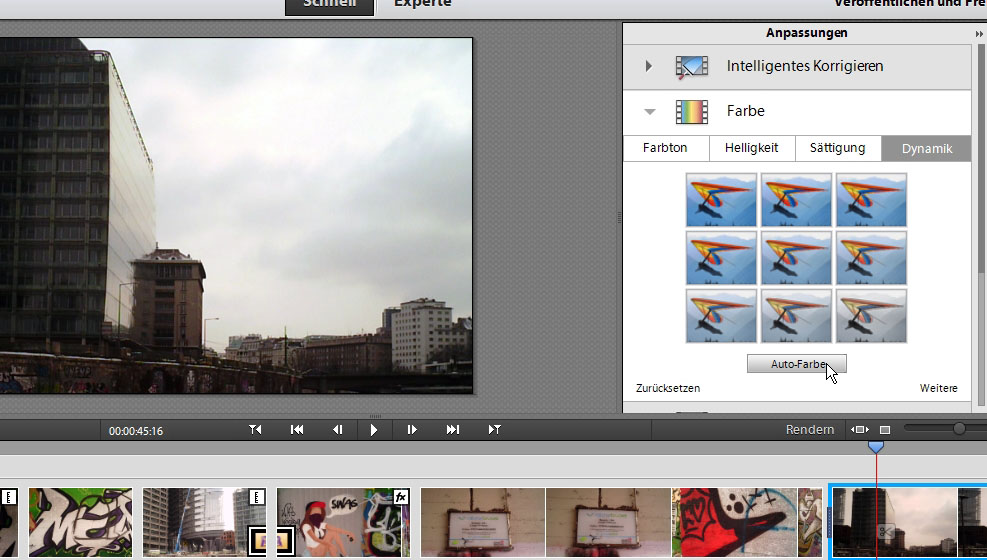Choose middle-left Dynamik preset thumbnail
Viewport: 987px width, 560px height.
721,258
